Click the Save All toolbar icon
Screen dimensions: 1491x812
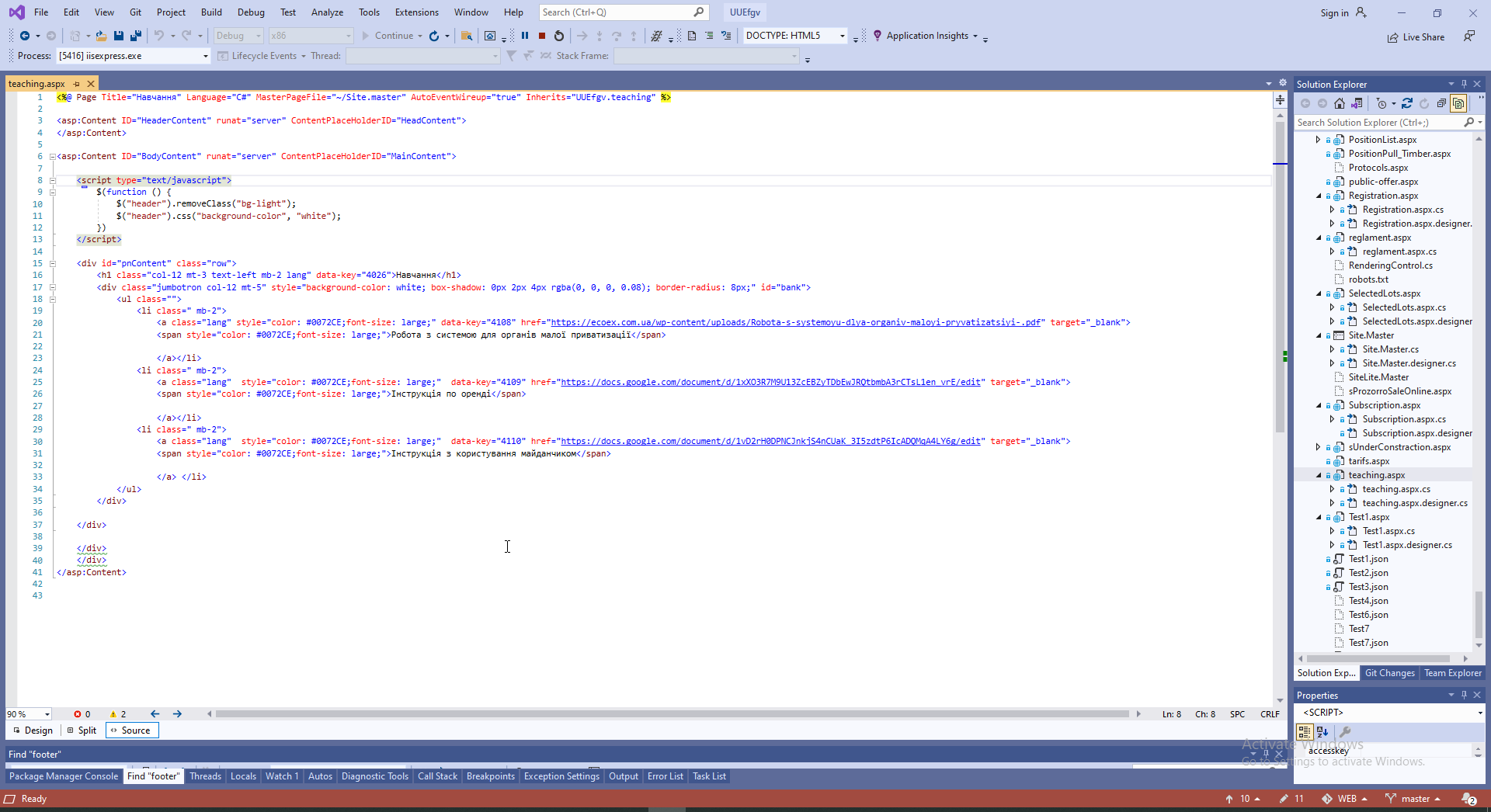[x=136, y=36]
